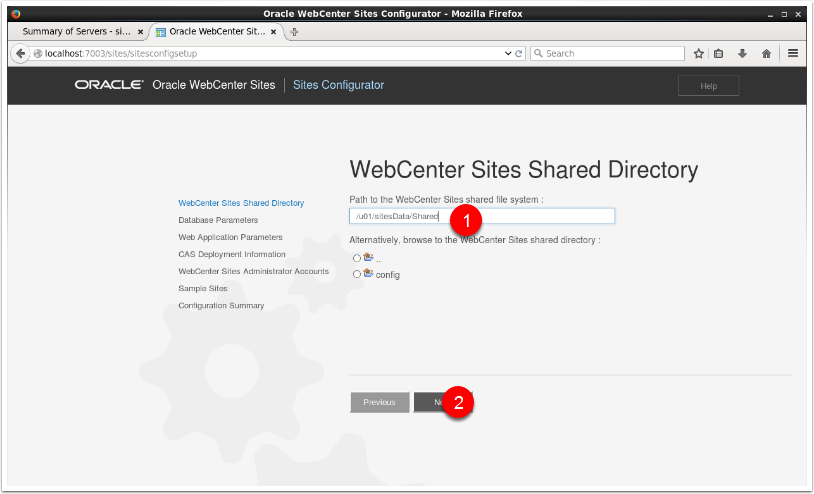
Task: Open the URL history dropdown arrow
Action: tap(507, 53)
